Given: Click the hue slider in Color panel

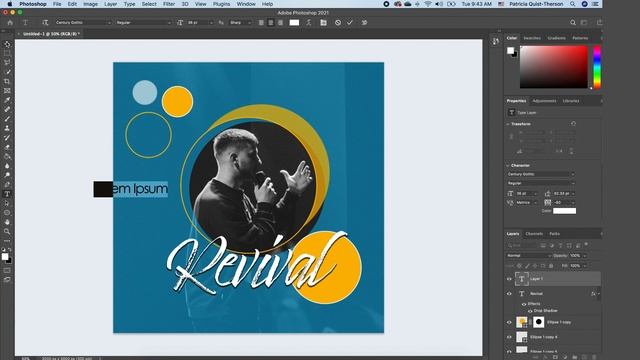Looking at the screenshot, I should point(597,67).
